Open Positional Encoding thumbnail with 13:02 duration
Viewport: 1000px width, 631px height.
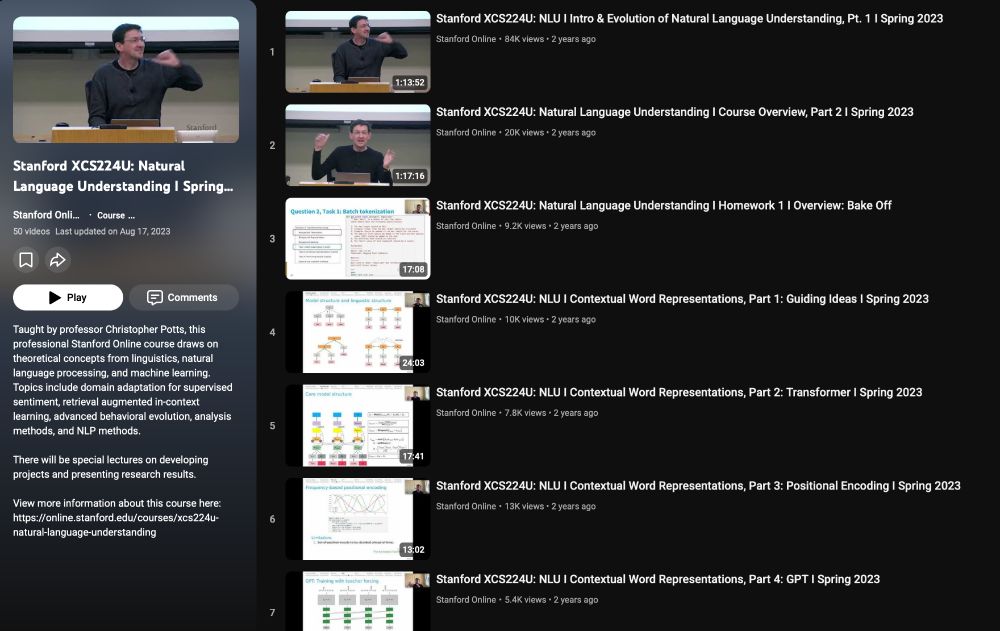click(358, 519)
